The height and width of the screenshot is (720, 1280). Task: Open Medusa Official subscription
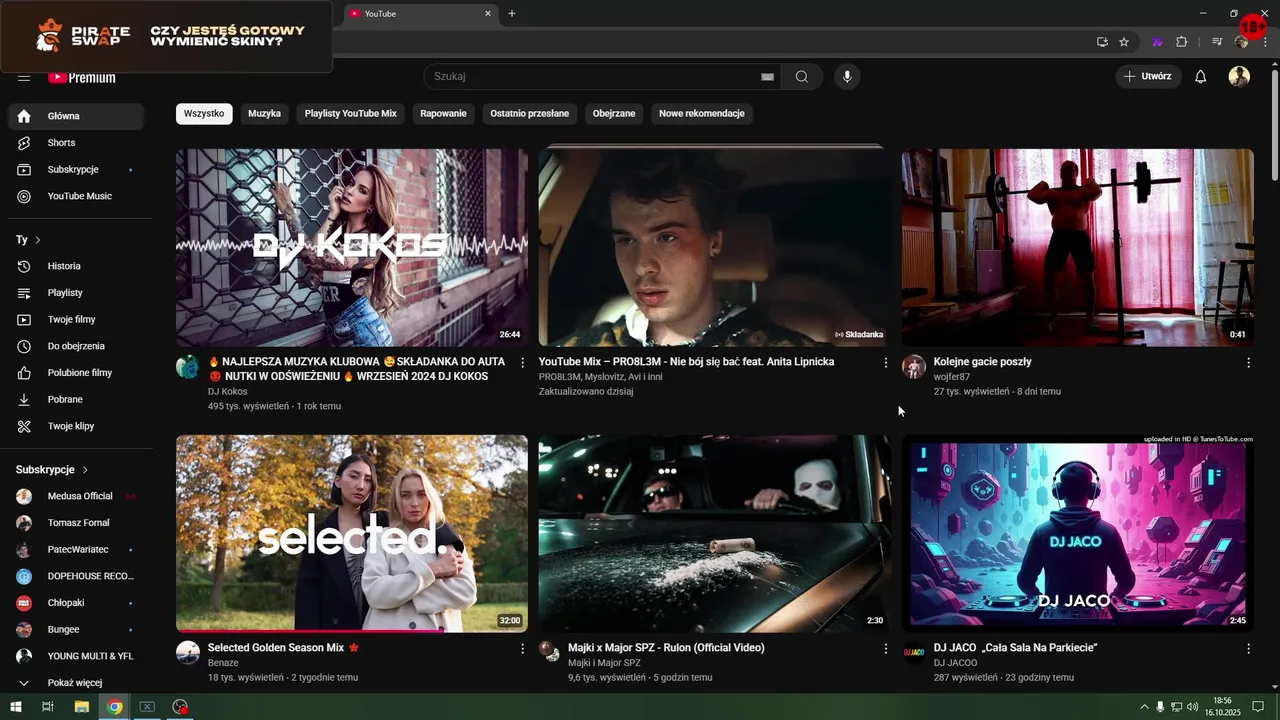(x=76, y=496)
